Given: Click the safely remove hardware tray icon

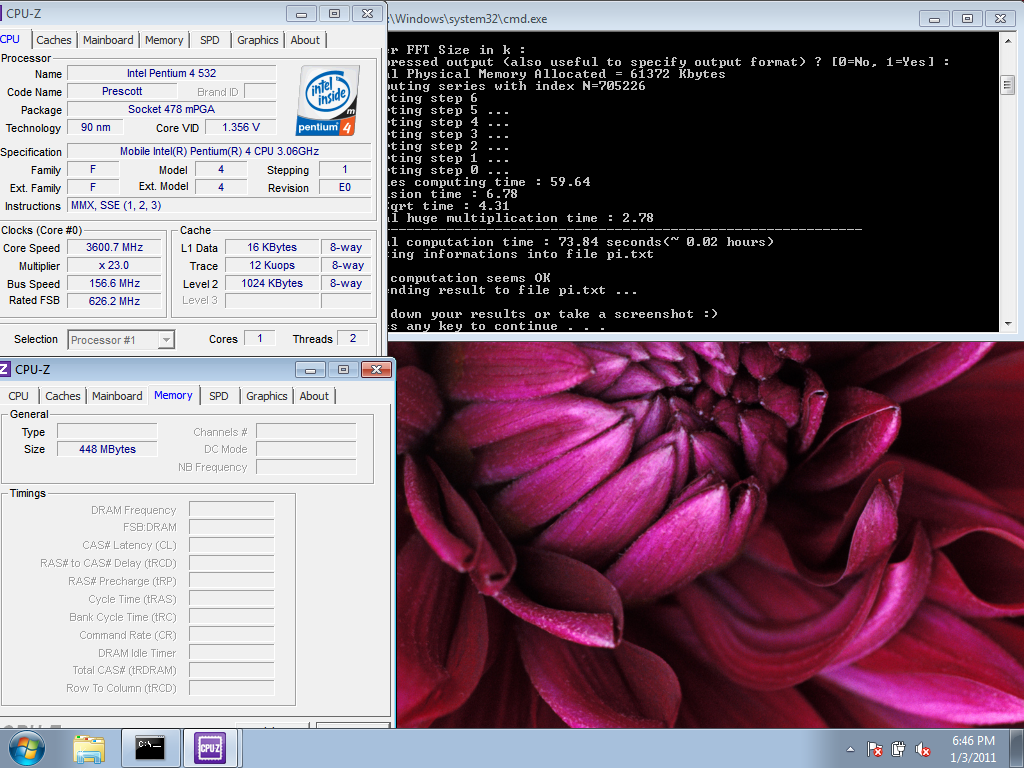Looking at the screenshot, I should [x=898, y=749].
